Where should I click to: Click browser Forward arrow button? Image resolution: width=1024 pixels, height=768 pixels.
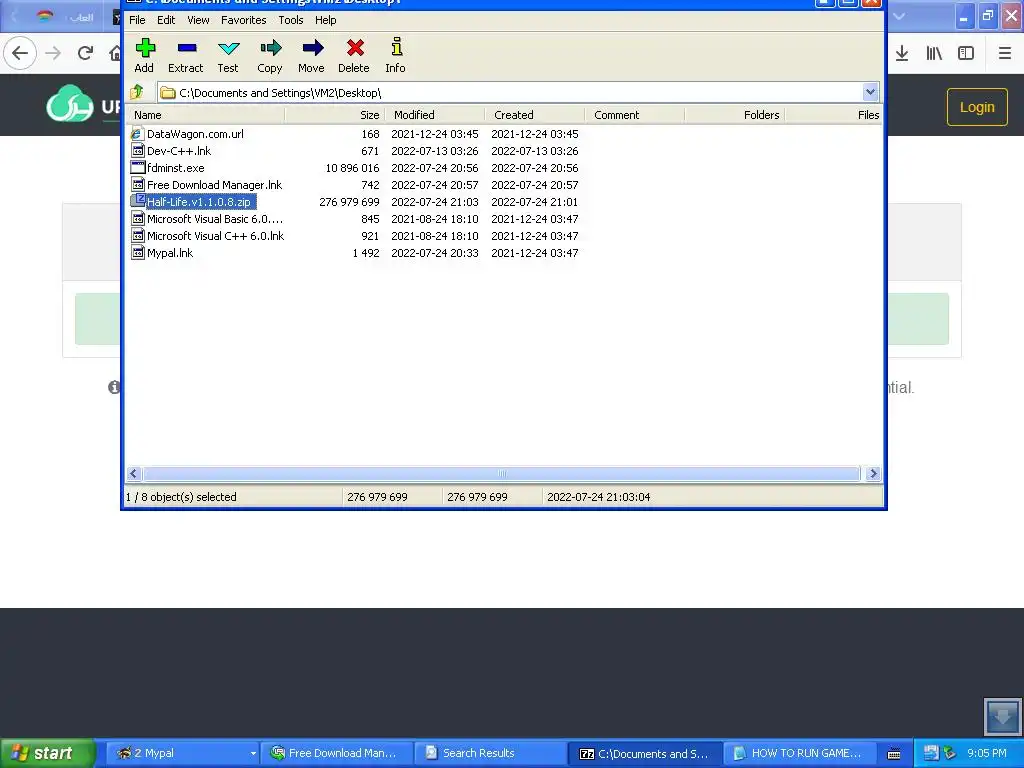(53, 53)
